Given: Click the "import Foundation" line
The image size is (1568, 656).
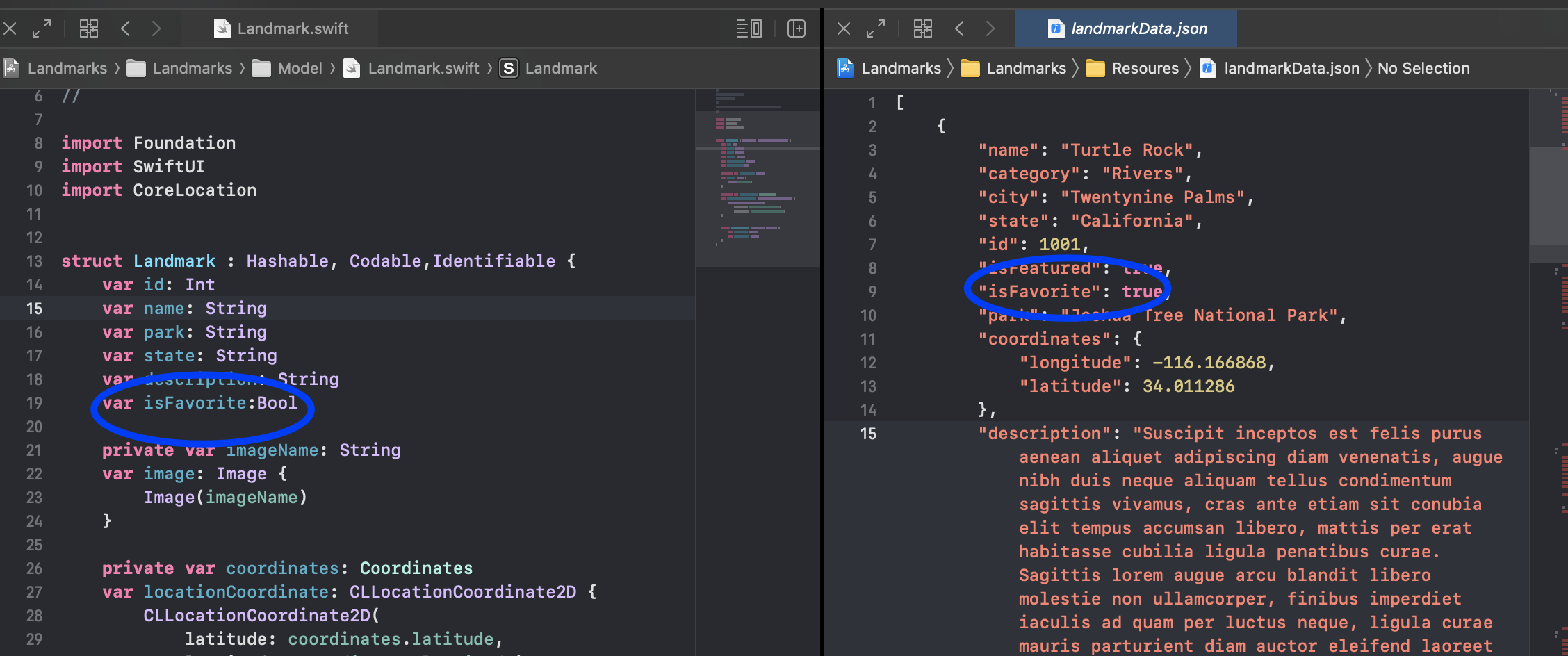Looking at the screenshot, I should (x=149, y=143).
